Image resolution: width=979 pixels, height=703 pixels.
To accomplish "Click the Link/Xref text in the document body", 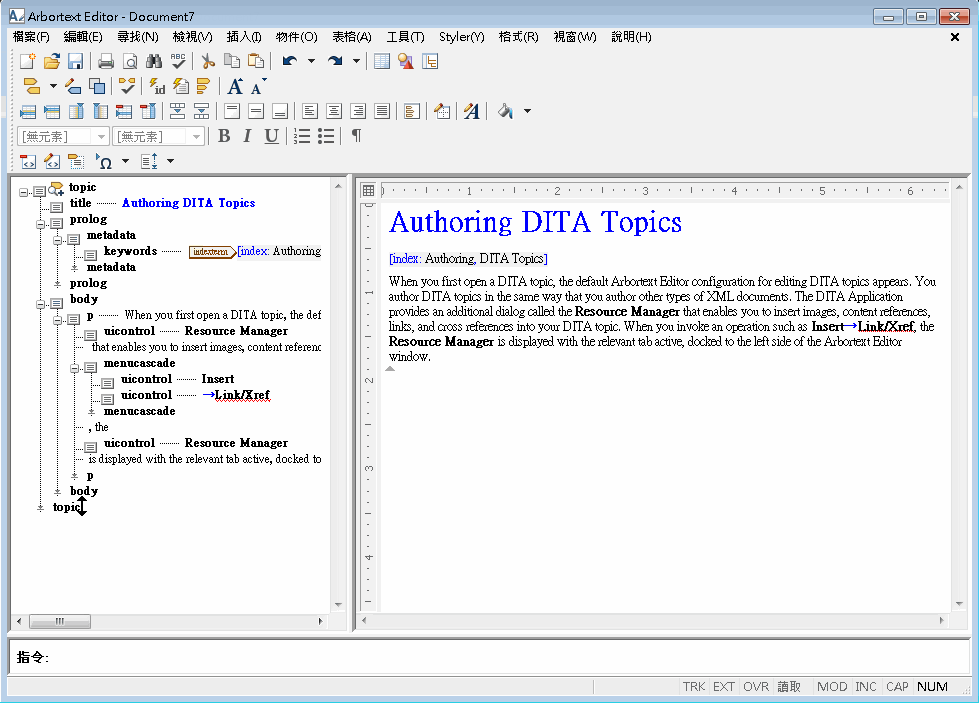I will [x=885, y=327].
